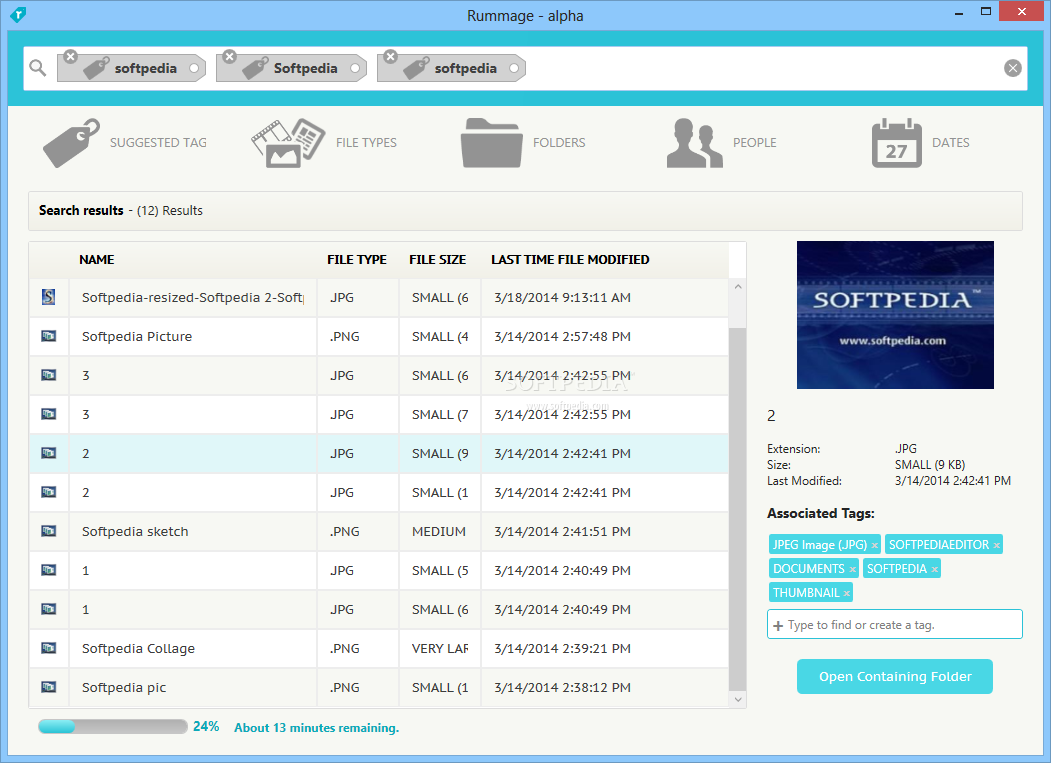Click the plus icon in tag field
This screenshot has height=763, width=1051.
[778, 626]
